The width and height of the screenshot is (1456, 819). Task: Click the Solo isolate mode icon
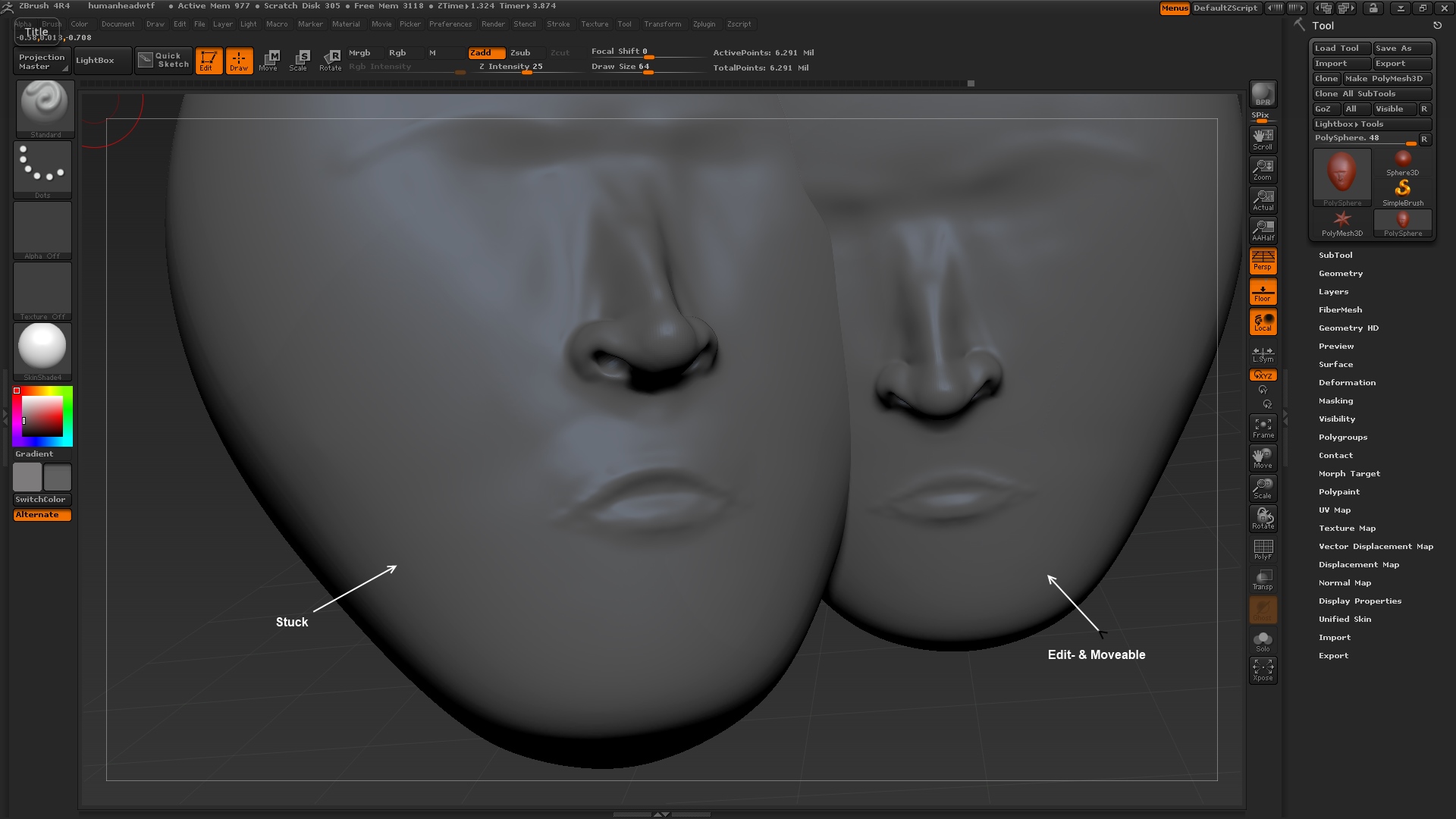(x=1263, y=641)
